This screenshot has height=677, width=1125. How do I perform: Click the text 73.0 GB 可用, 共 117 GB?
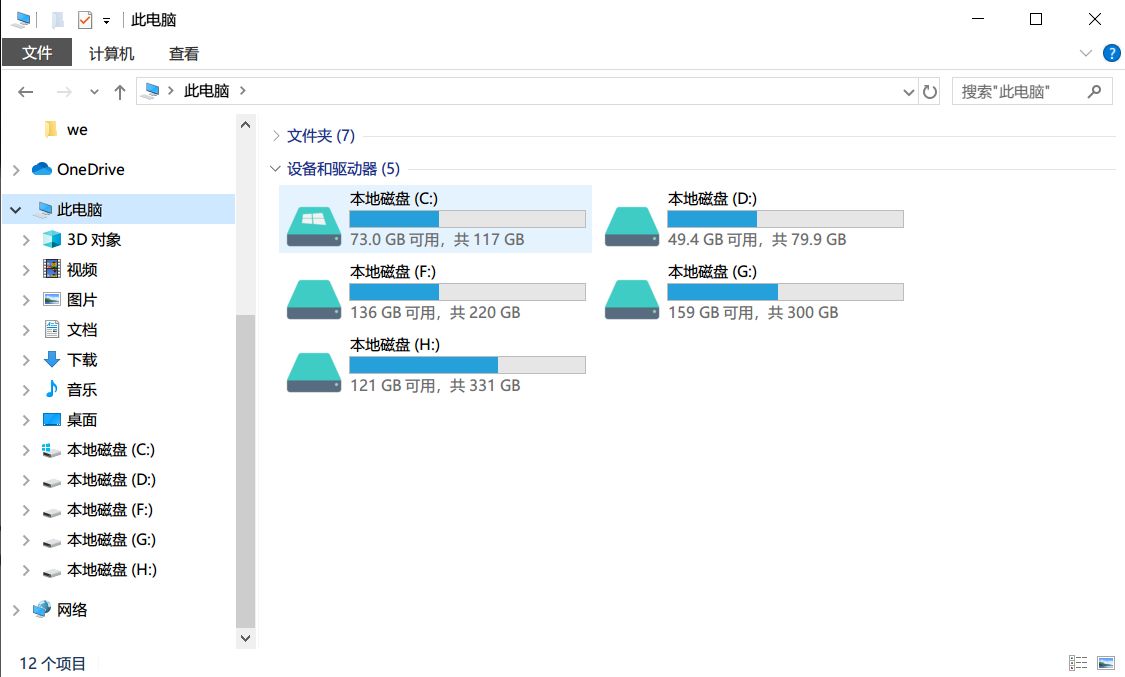point(437,240)
